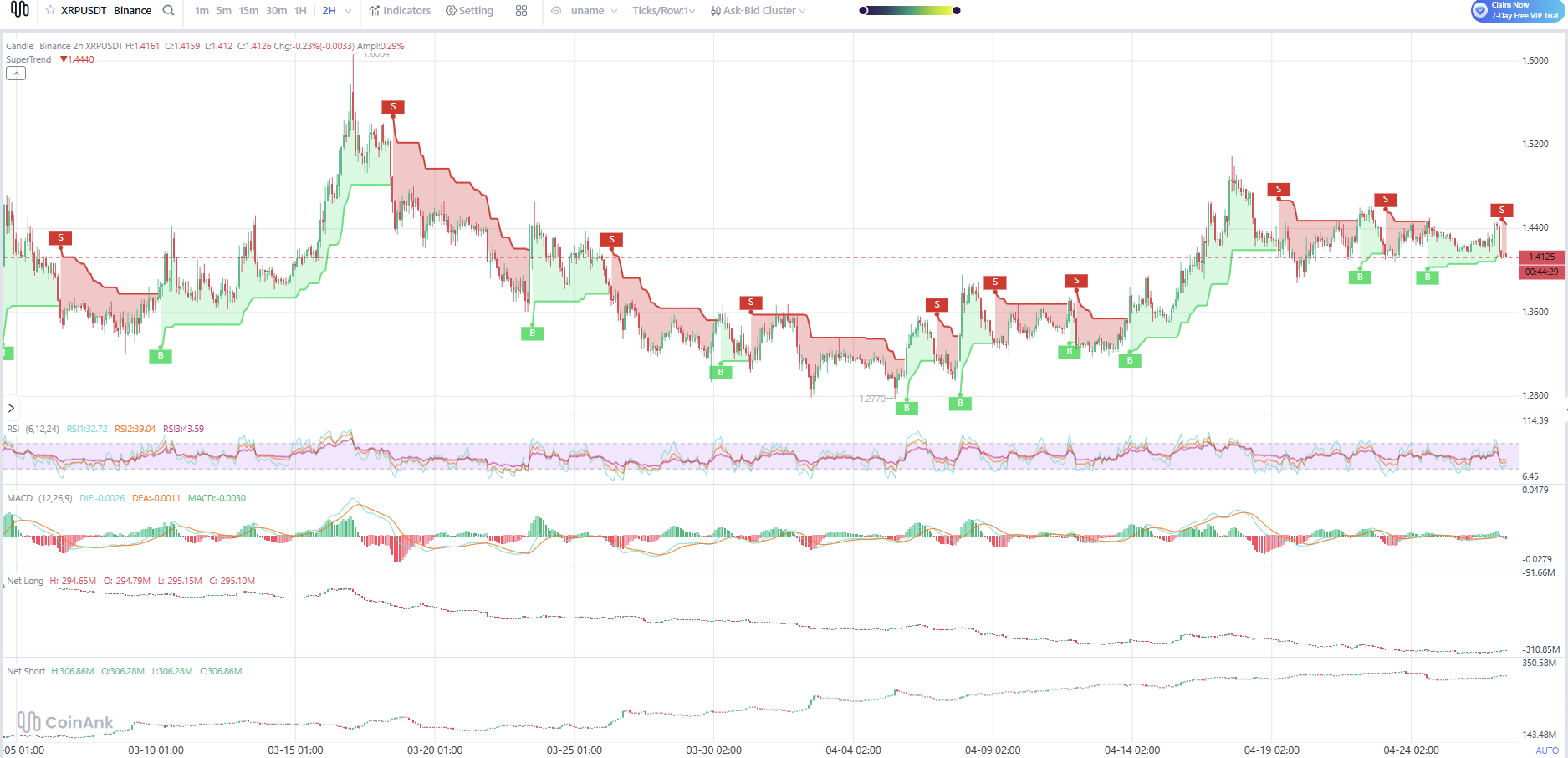Open chart Setting gear
Image resolution: width=1568 pixels, height=758 pixels.
(469, 11)
